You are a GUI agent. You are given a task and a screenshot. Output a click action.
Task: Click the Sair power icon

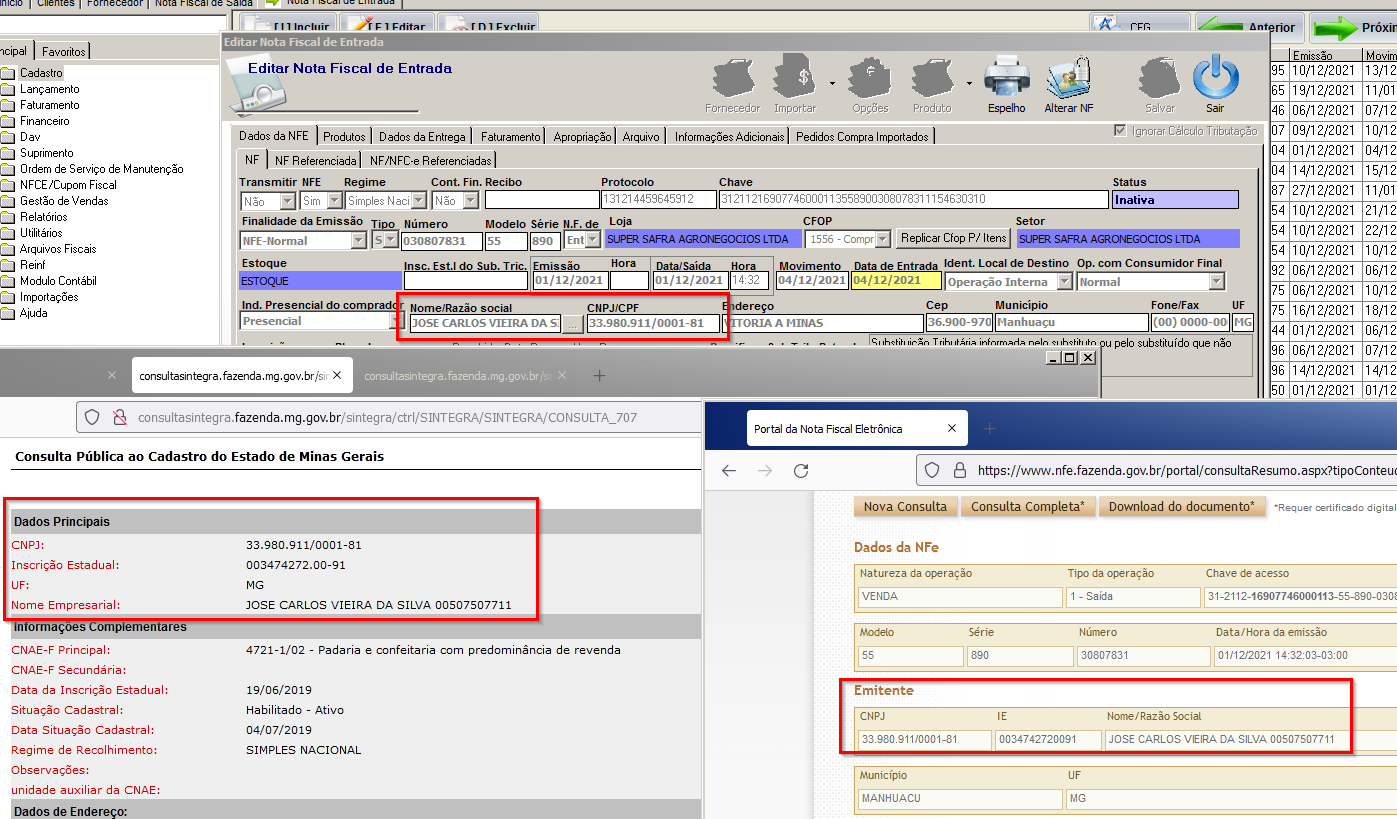(x=1215, y=78)
